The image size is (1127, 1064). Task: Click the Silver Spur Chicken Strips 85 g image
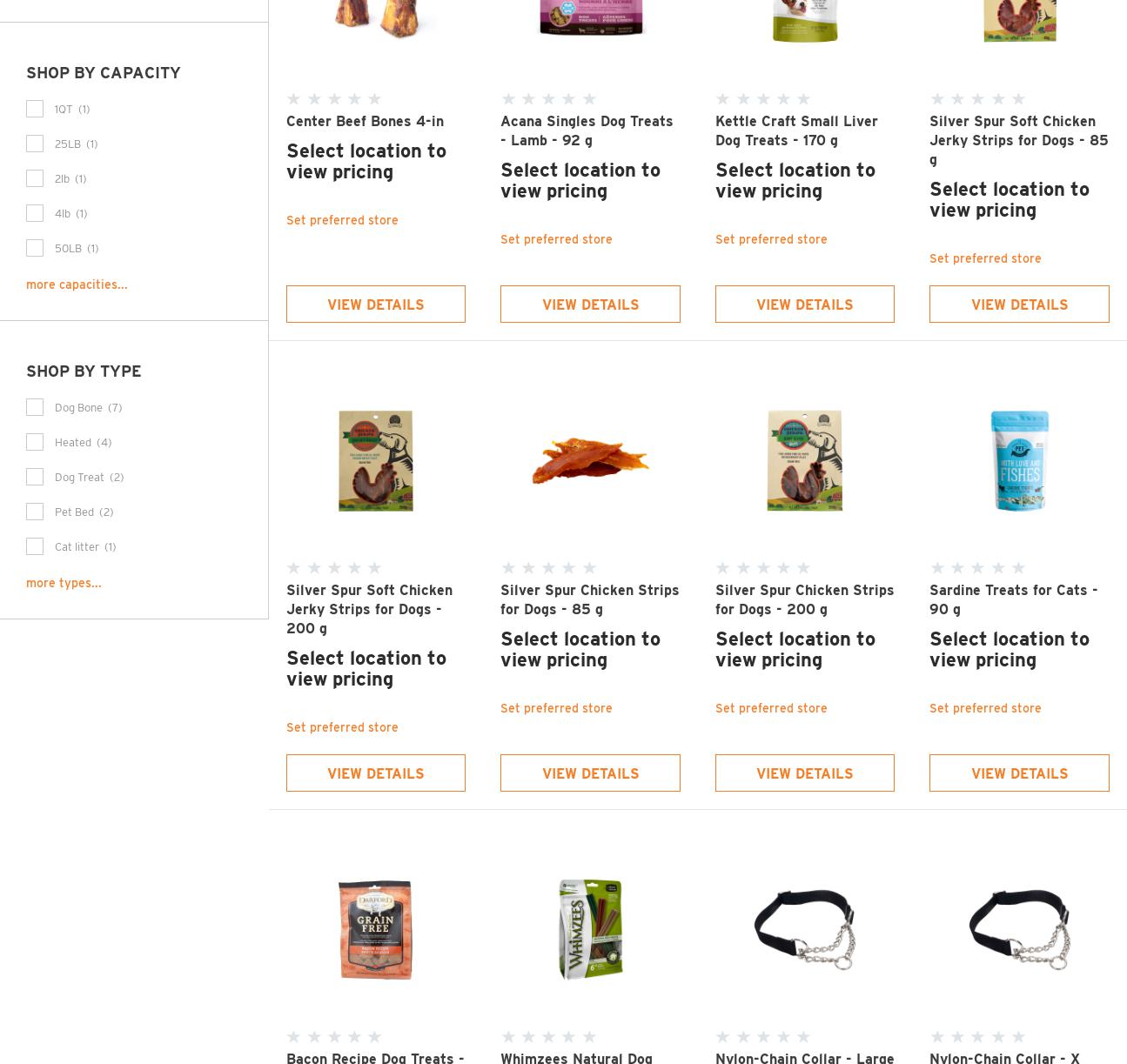point(590,460)
